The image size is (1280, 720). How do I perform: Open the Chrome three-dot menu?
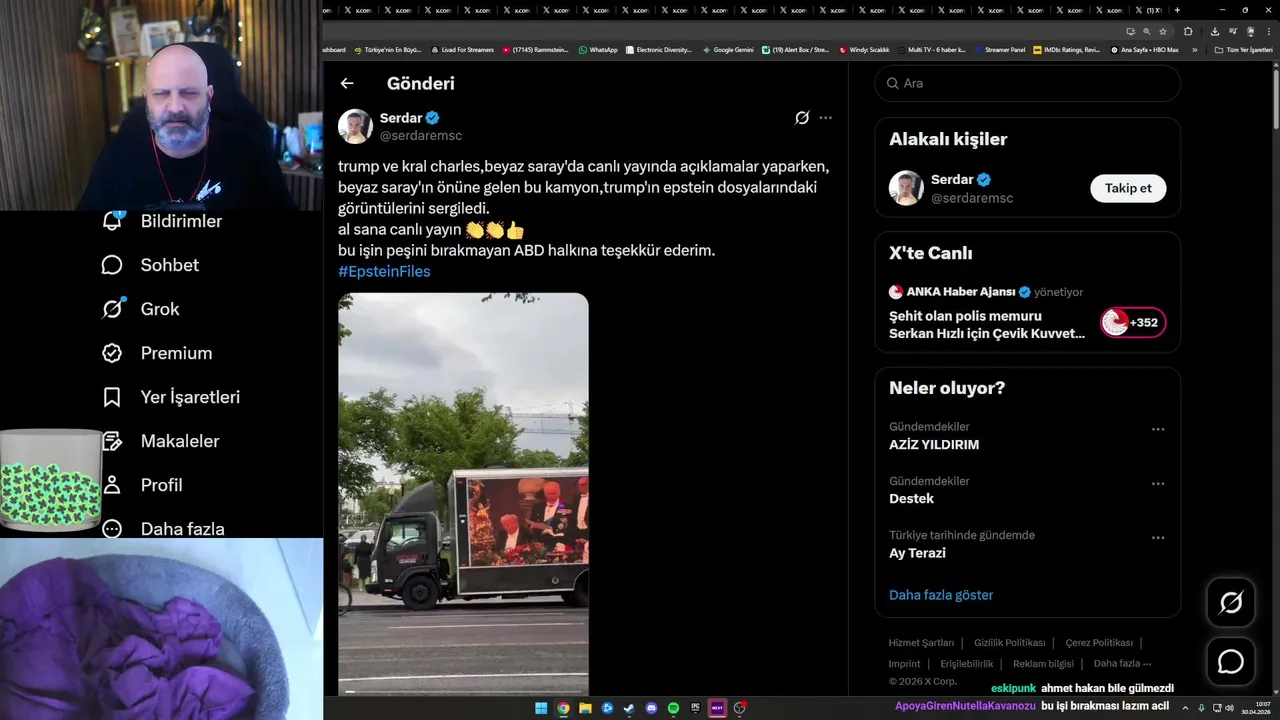1269,31
